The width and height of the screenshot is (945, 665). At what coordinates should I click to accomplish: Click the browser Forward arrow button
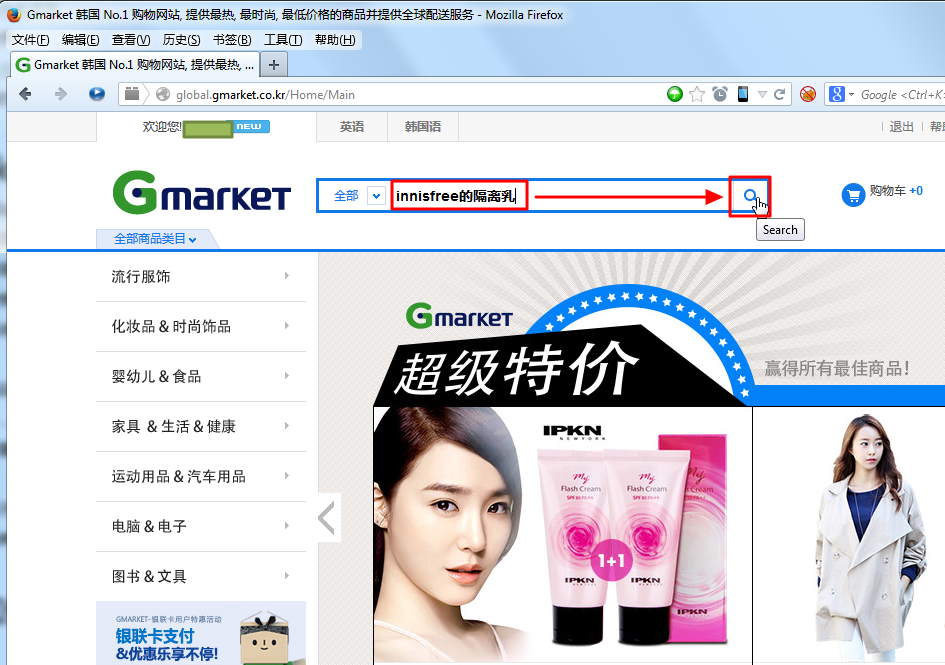click(60, 94)
